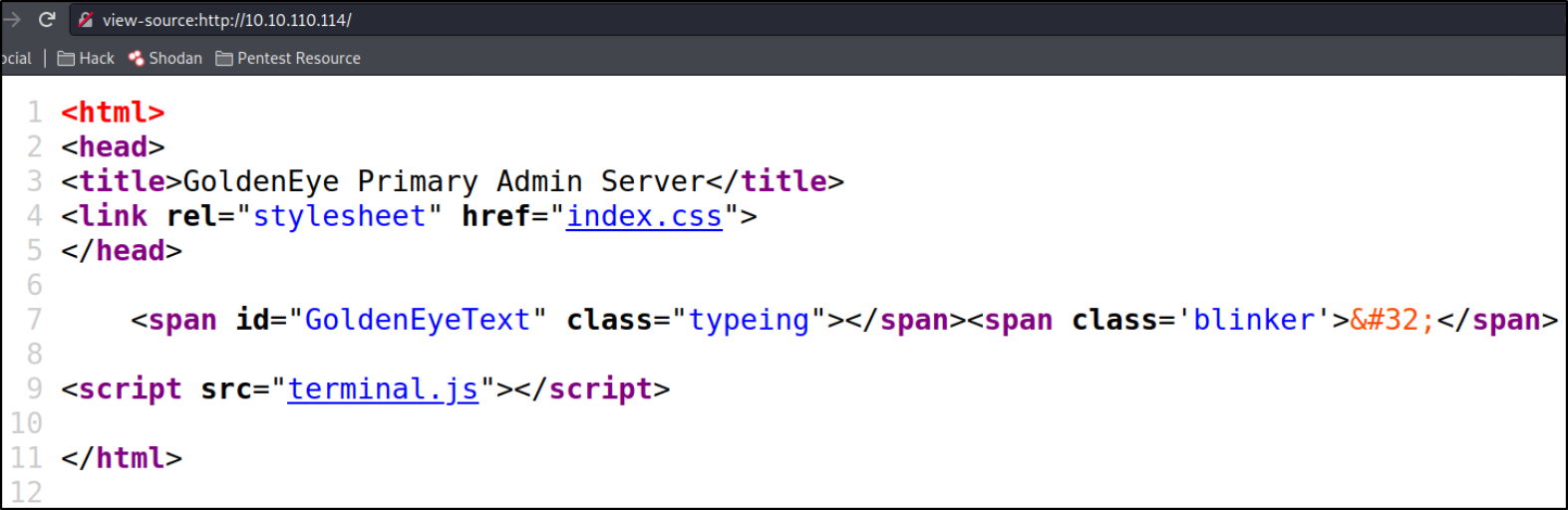The height and width of the screenshot is (510, 1568).
Task: Select the opening head tag on line 2
Action: [113, 147]
